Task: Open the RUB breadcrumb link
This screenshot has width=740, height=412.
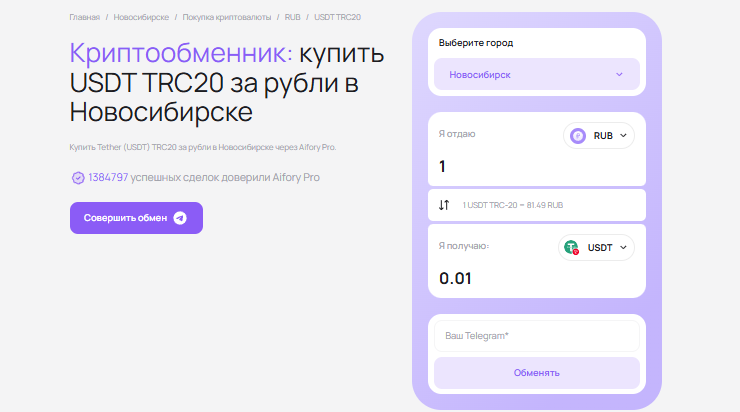Action: click(292, 17)
